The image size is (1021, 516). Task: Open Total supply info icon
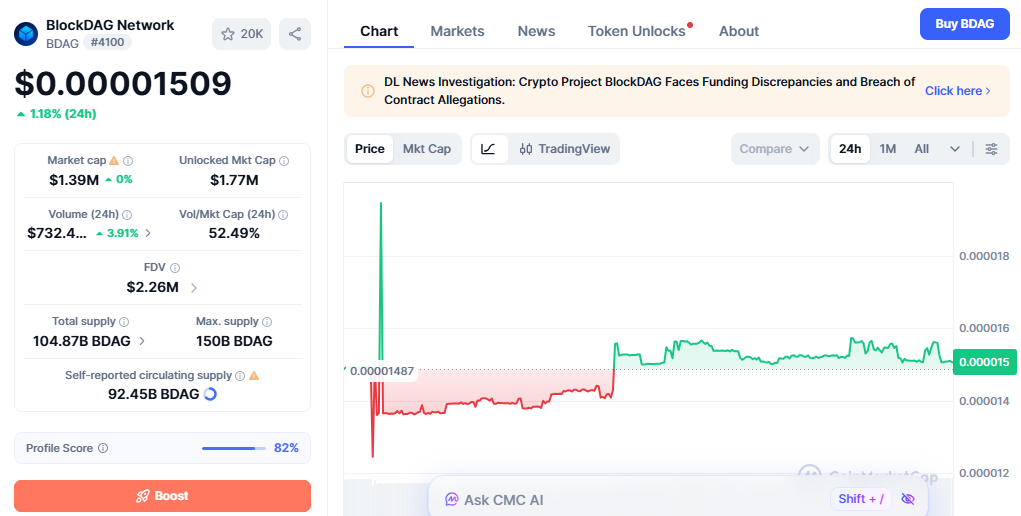124,322
